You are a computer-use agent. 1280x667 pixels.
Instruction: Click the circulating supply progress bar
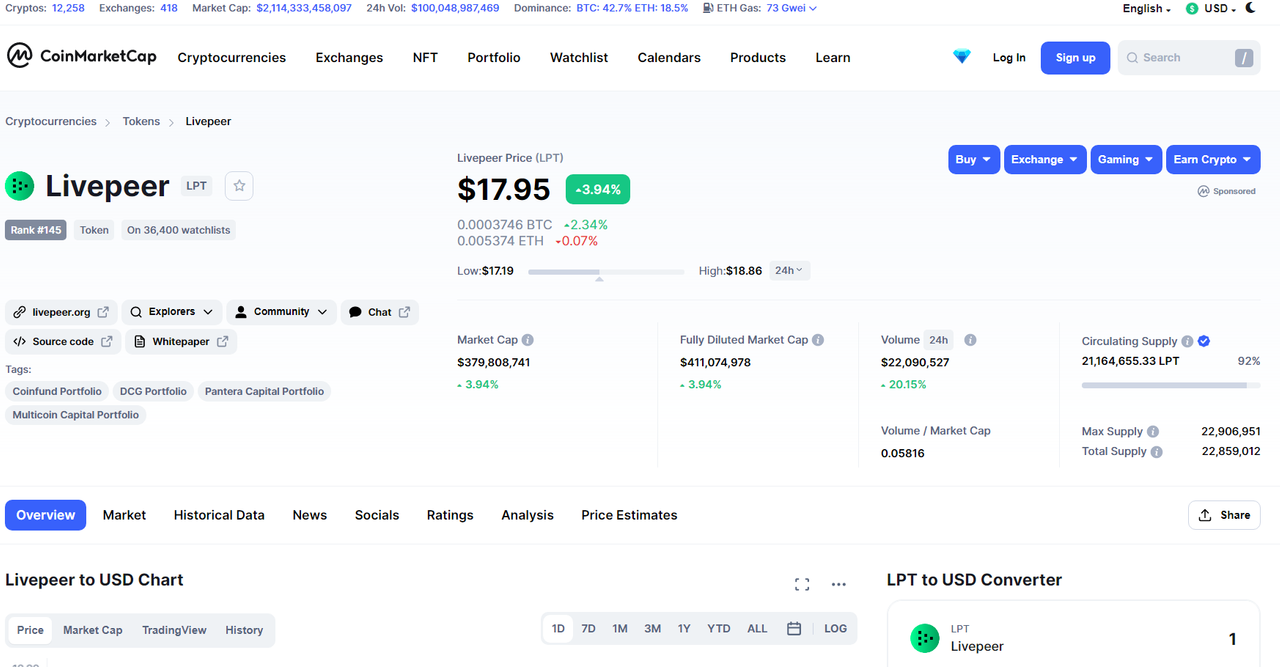point(1171,385)
